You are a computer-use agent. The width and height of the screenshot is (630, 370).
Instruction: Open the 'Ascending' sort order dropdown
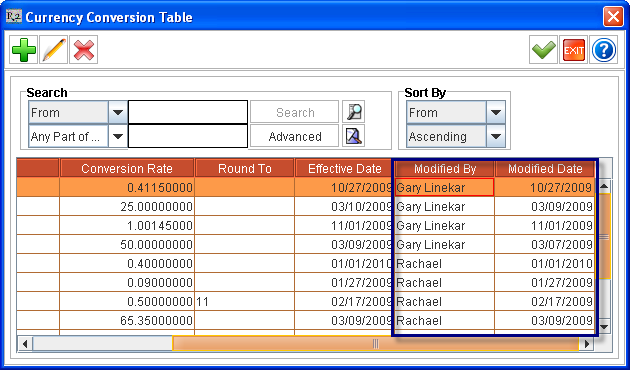(496, 137)
